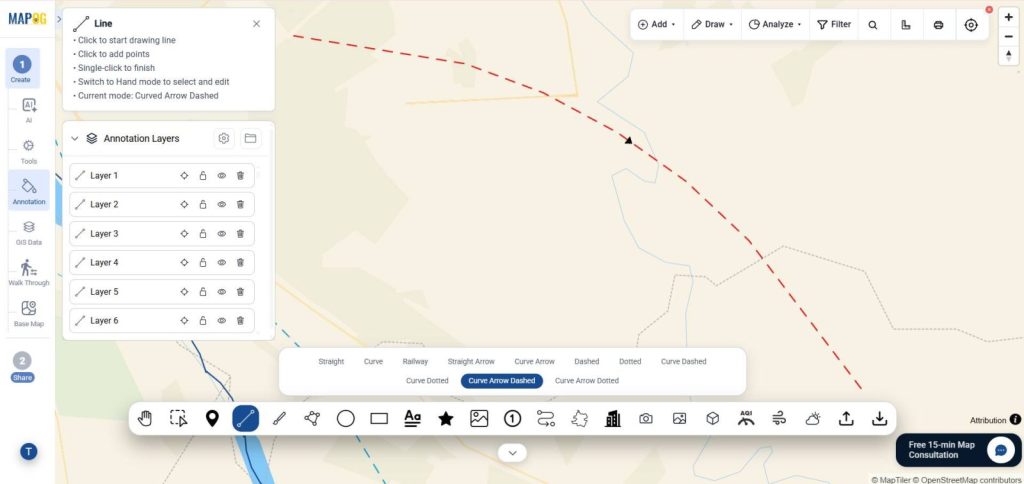This screenshot has height=484, width=1024.
Task: Choose the Railway line style
Action: 415,361
